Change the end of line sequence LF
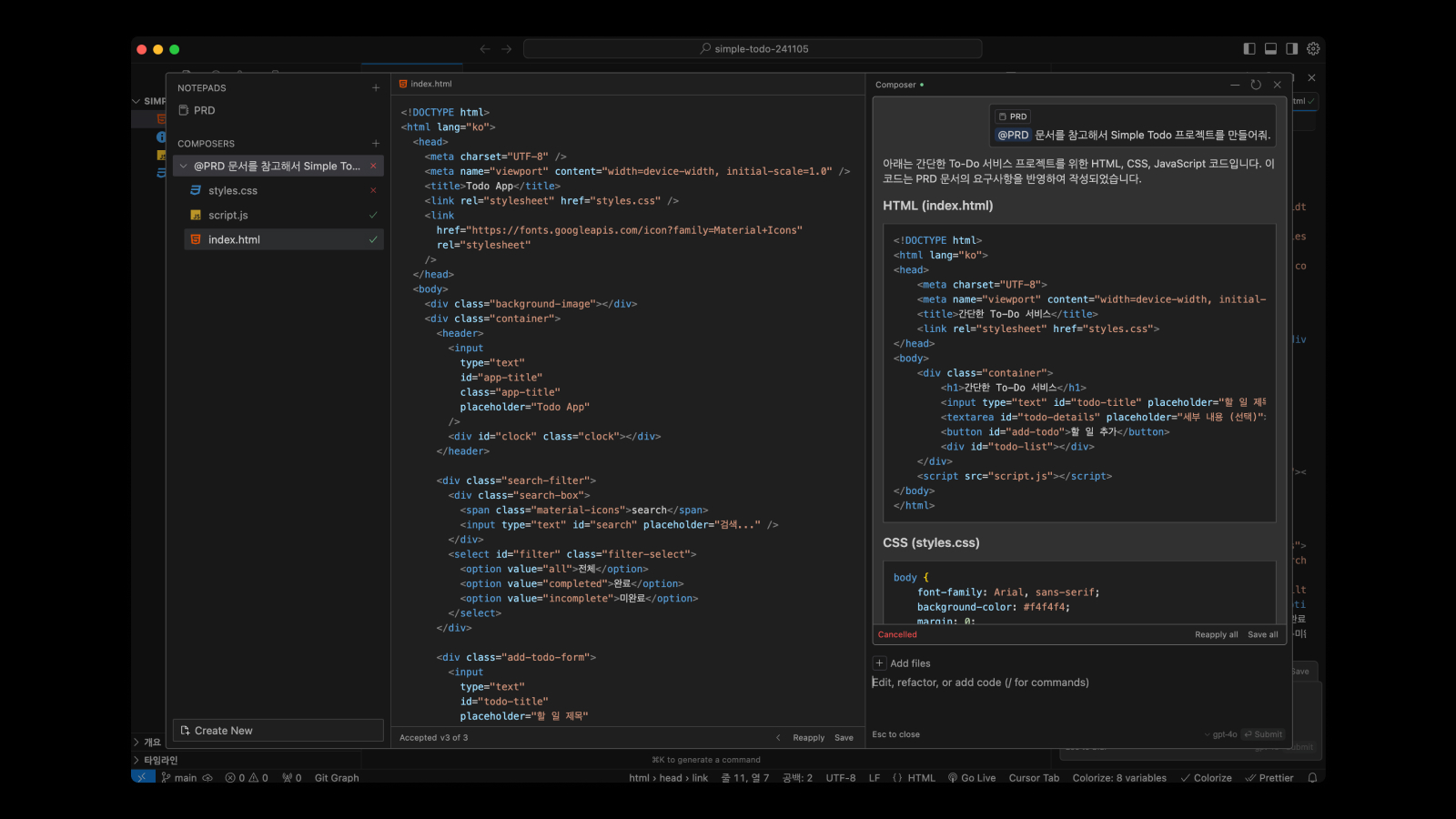The width and height of the screenshot is (1456, 819). 875,778
